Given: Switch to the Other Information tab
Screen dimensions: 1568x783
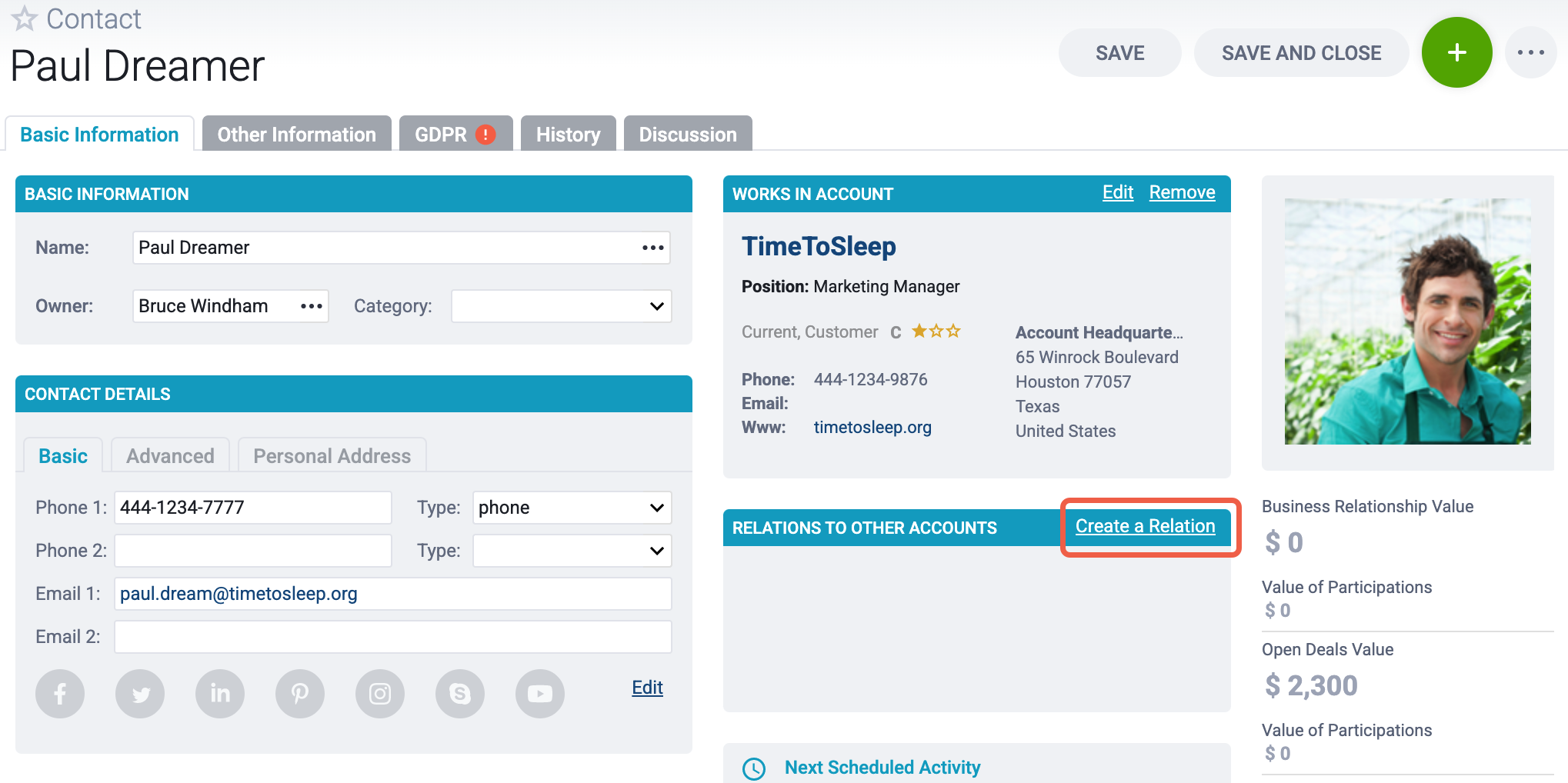Looking at the screenshot, I should pos(297,134).
